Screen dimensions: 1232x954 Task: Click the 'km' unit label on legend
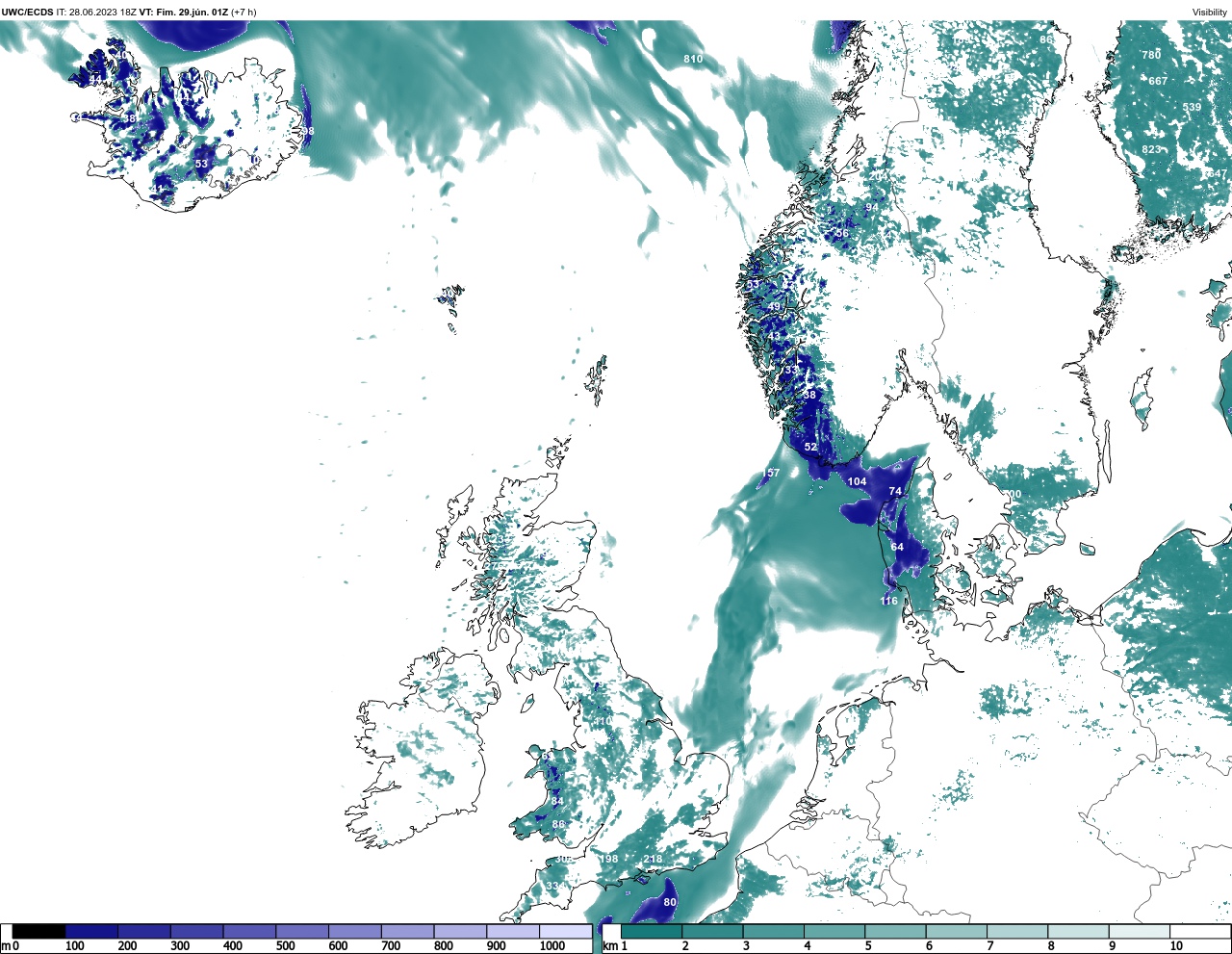tap(609, 946)
